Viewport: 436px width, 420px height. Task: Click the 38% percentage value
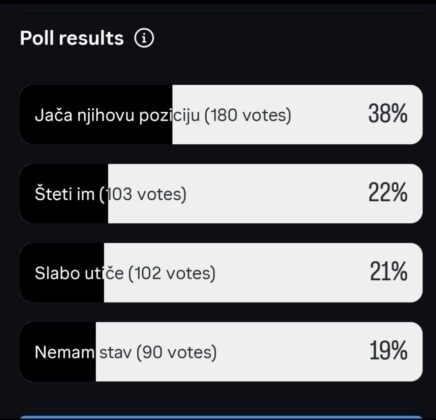(388, 114)
